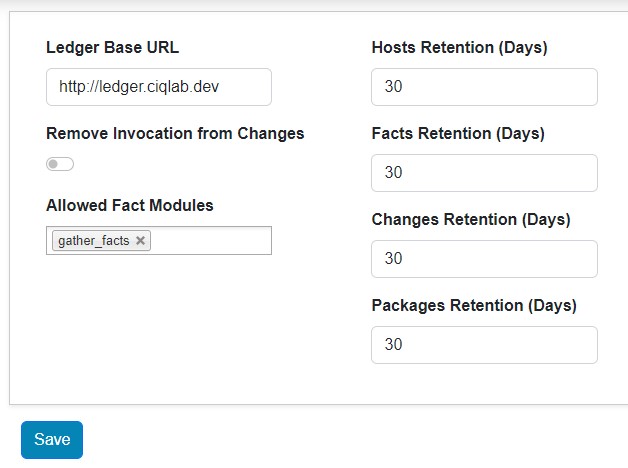This screenshot has height=468, width=628.
Task: Click the Hosts Retention (Days) label
Action: pos(459,47)
